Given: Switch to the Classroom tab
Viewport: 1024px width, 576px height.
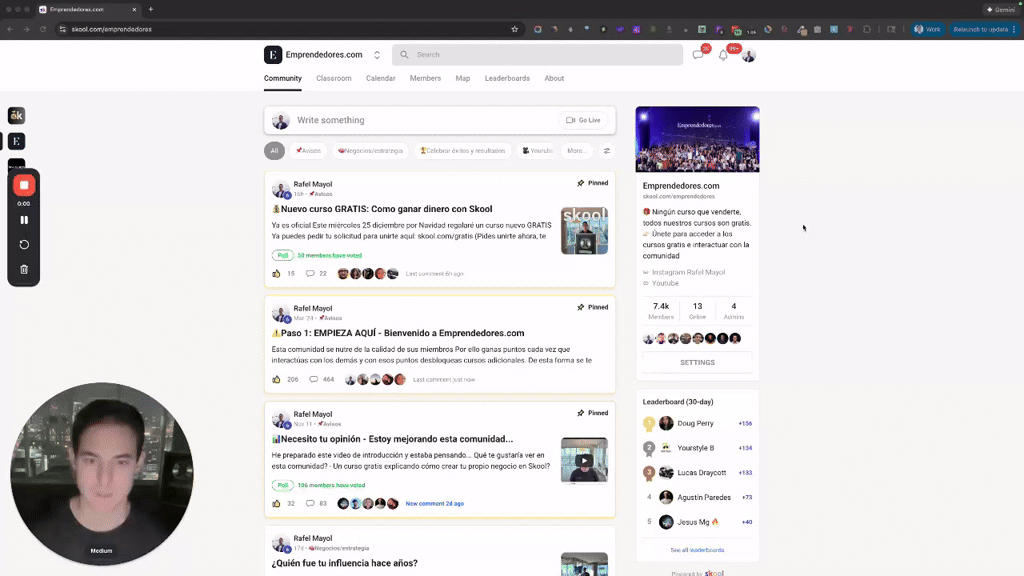Looking at the screenshot, I should point(334,78).
